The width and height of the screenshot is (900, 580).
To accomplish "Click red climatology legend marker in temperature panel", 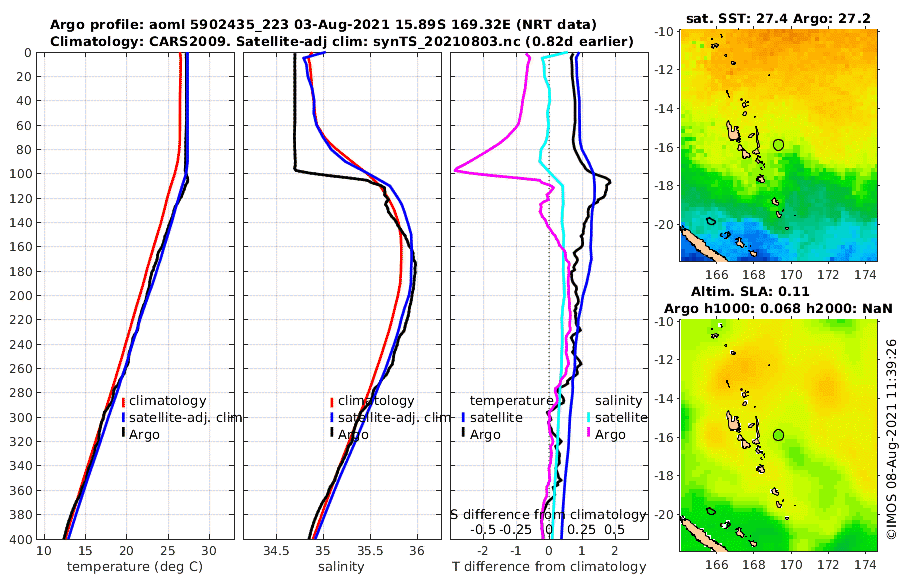I will (123, 401).
